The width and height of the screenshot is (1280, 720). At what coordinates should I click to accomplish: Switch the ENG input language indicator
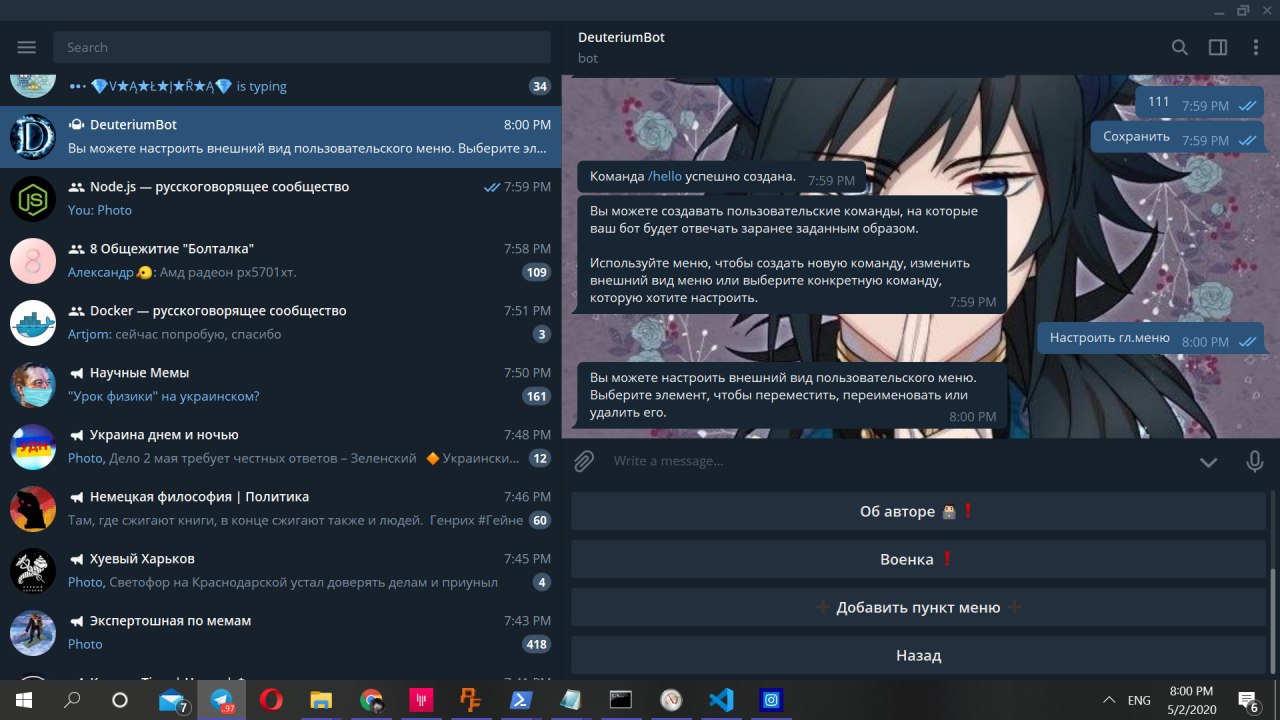tap(1139, 700)
